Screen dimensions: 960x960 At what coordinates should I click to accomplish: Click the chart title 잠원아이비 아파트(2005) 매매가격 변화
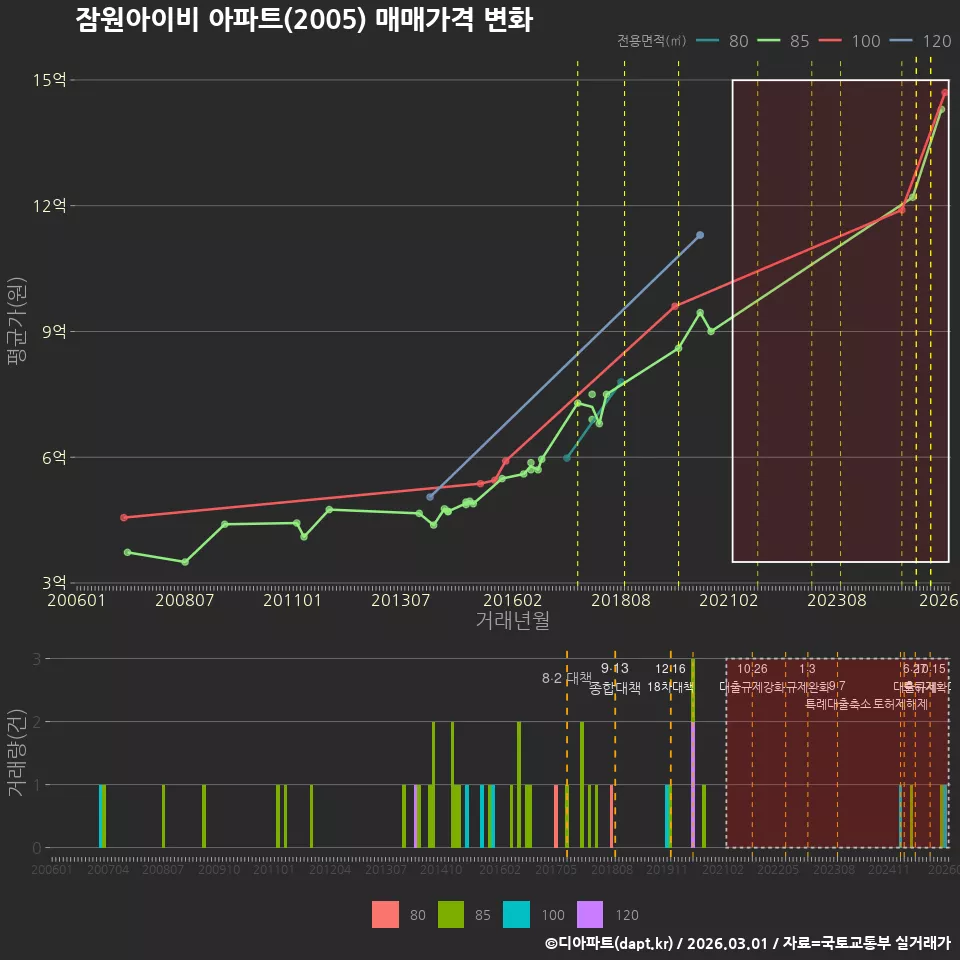[x=304, y=20]
